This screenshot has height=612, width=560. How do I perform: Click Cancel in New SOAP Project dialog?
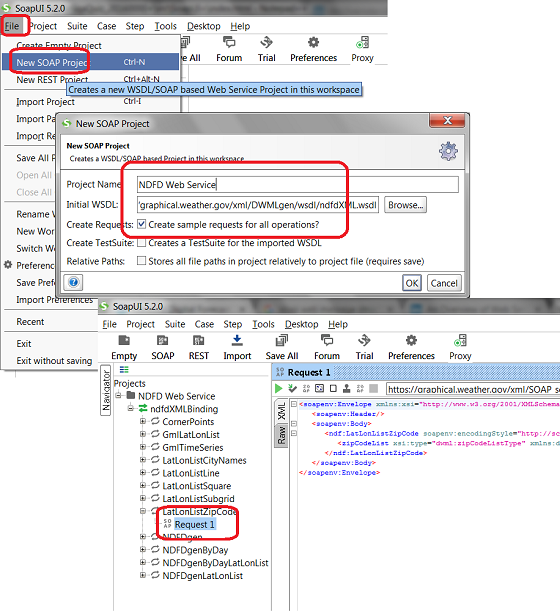tap(444, 283)
